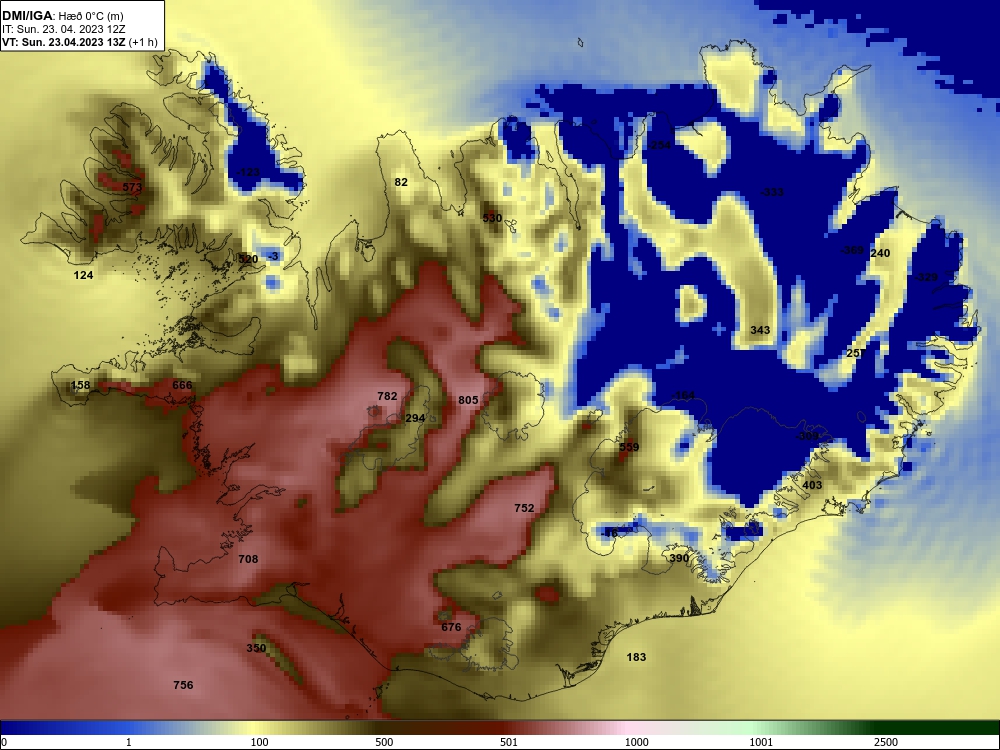Click the 530 value label
This screenshot has width=1000, height=750.
click(x=492, y=218)
